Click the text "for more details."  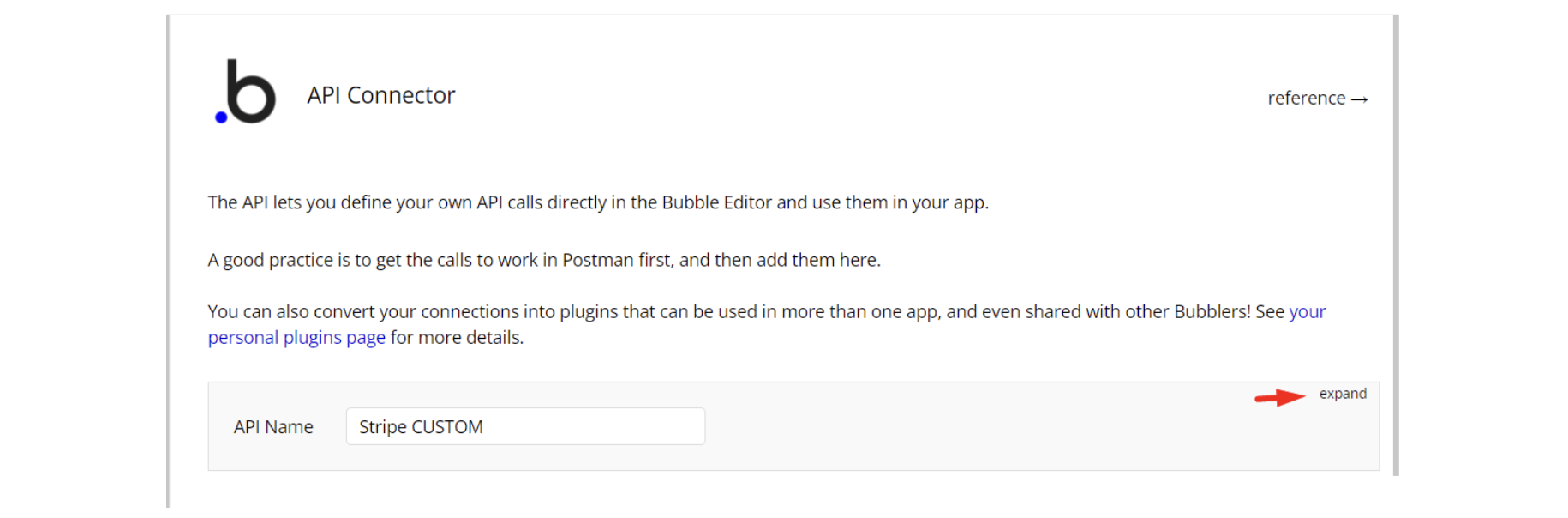[457, 338]
